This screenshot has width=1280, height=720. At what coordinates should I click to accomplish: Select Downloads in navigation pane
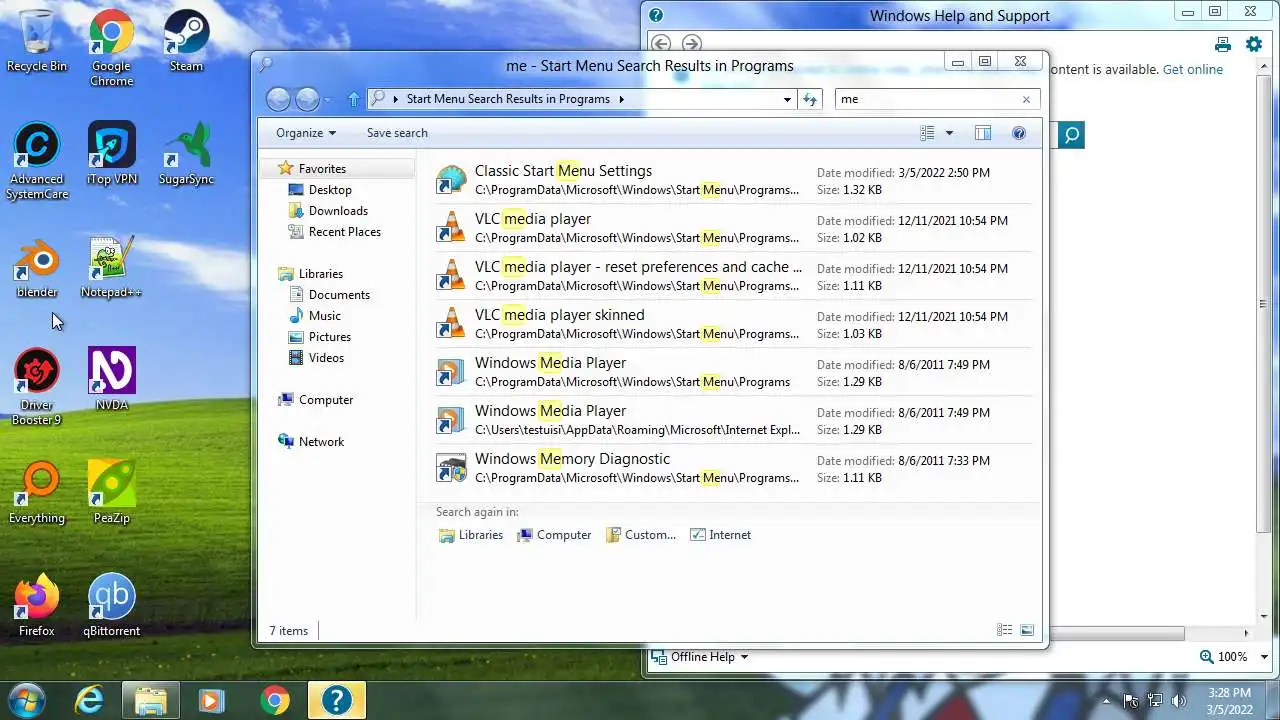pos(328,211)
